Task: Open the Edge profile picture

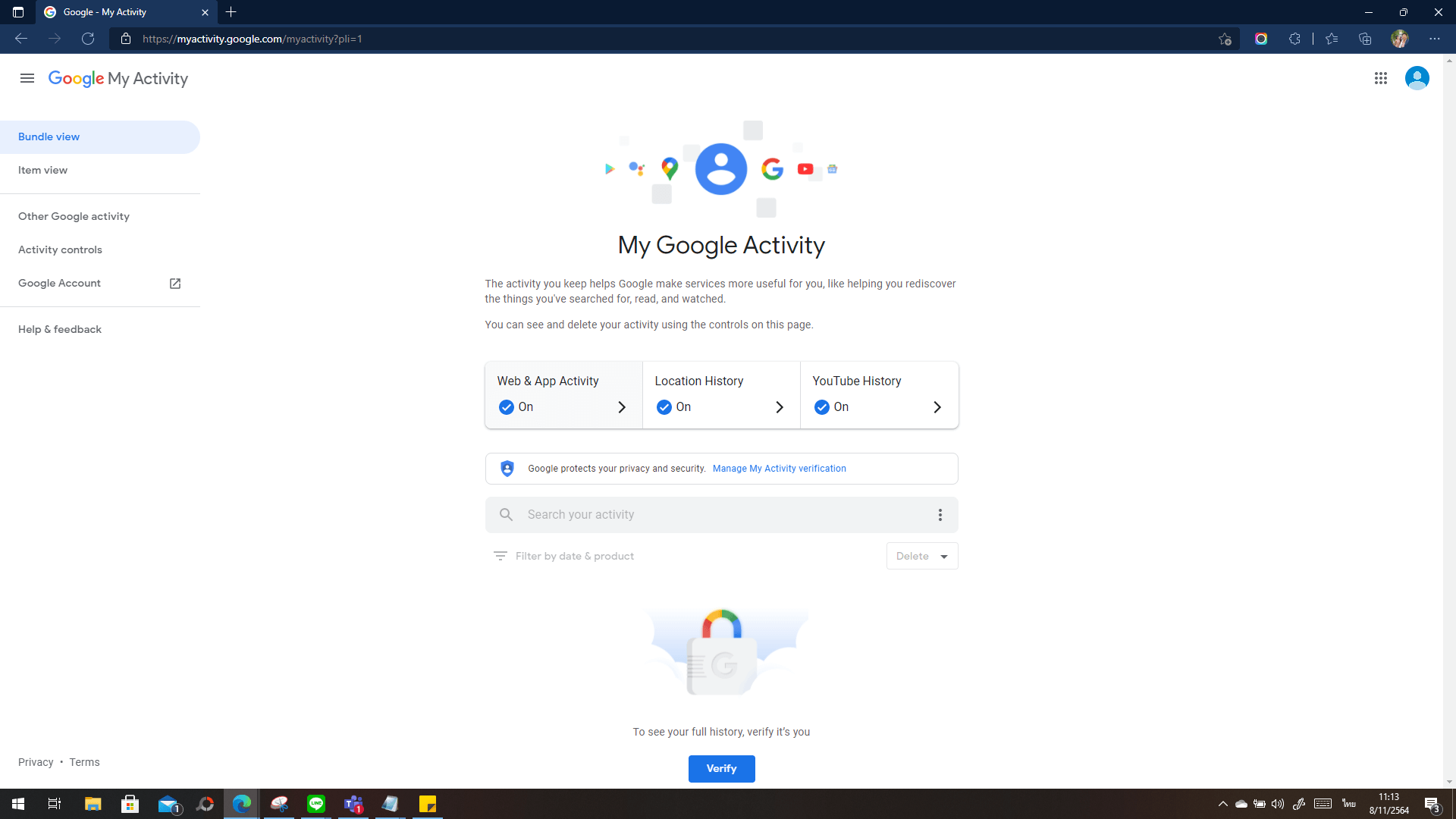Action: [x=1399, y=39]
